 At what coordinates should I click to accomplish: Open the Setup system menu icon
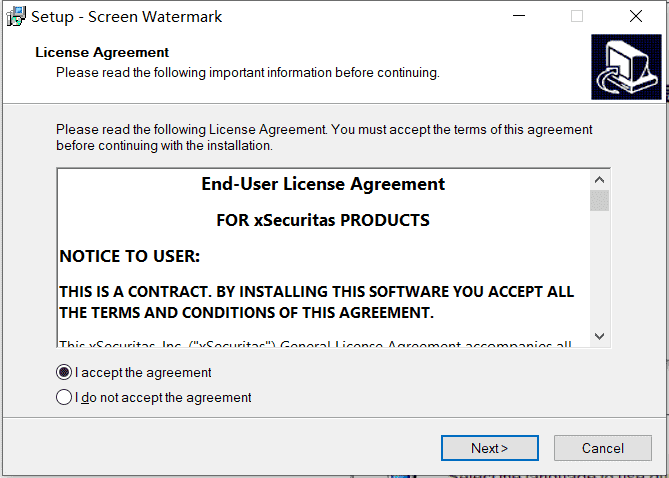16,16
